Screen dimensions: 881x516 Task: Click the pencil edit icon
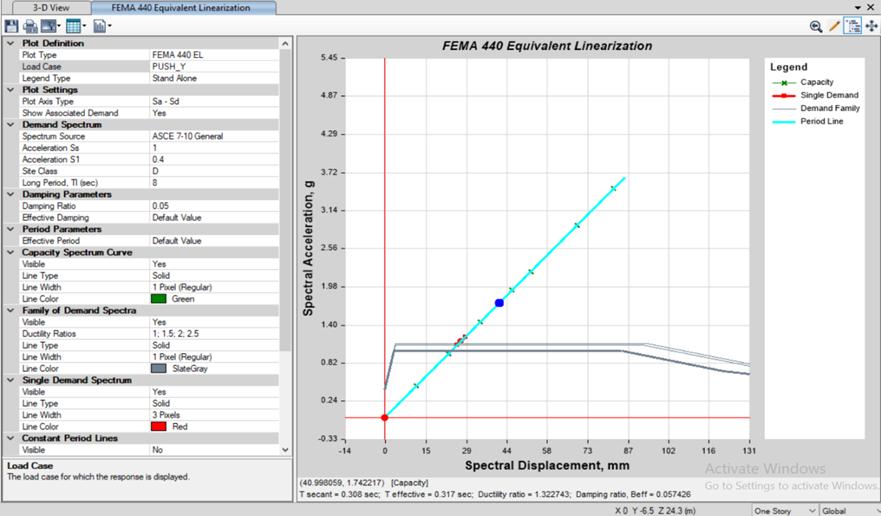tap(834, 26)
